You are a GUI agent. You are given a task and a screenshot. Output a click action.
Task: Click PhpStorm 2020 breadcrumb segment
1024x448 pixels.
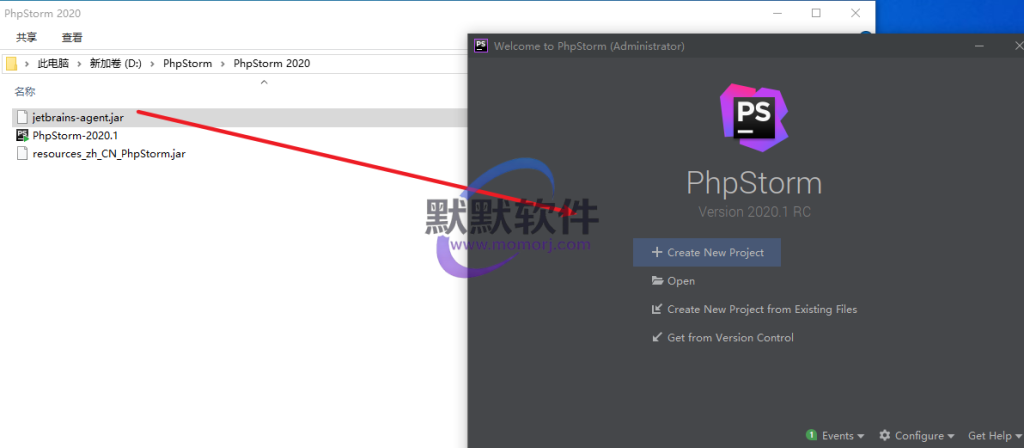tap(272, 63)
